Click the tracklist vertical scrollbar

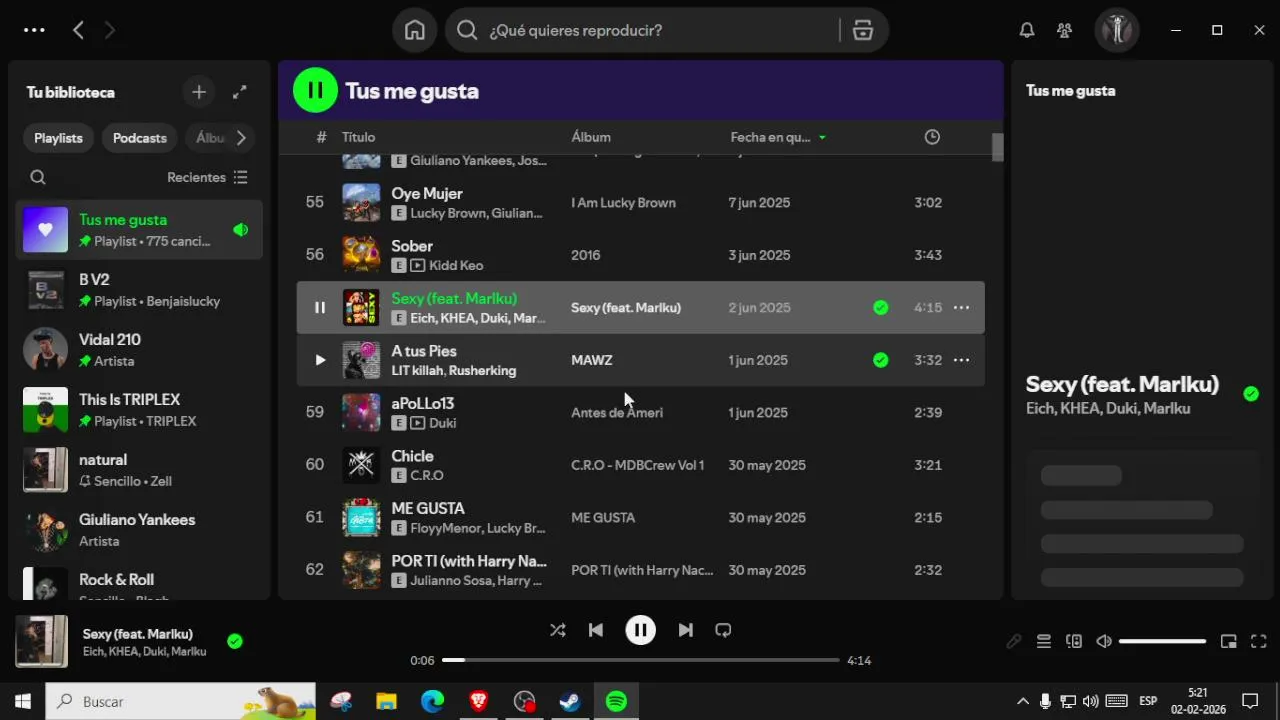[997, 147]
